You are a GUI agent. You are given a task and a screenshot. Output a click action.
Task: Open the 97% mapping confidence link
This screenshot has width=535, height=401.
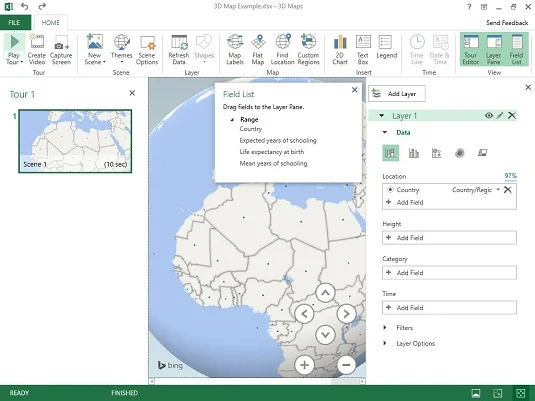pos(510,176)
